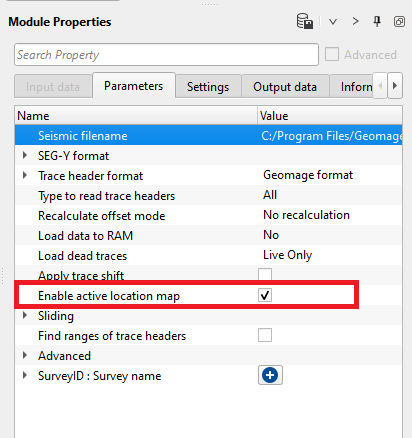Pin the Module Properties panel
This screenshot has width=412, height=438.
click(x=377, y=21)
